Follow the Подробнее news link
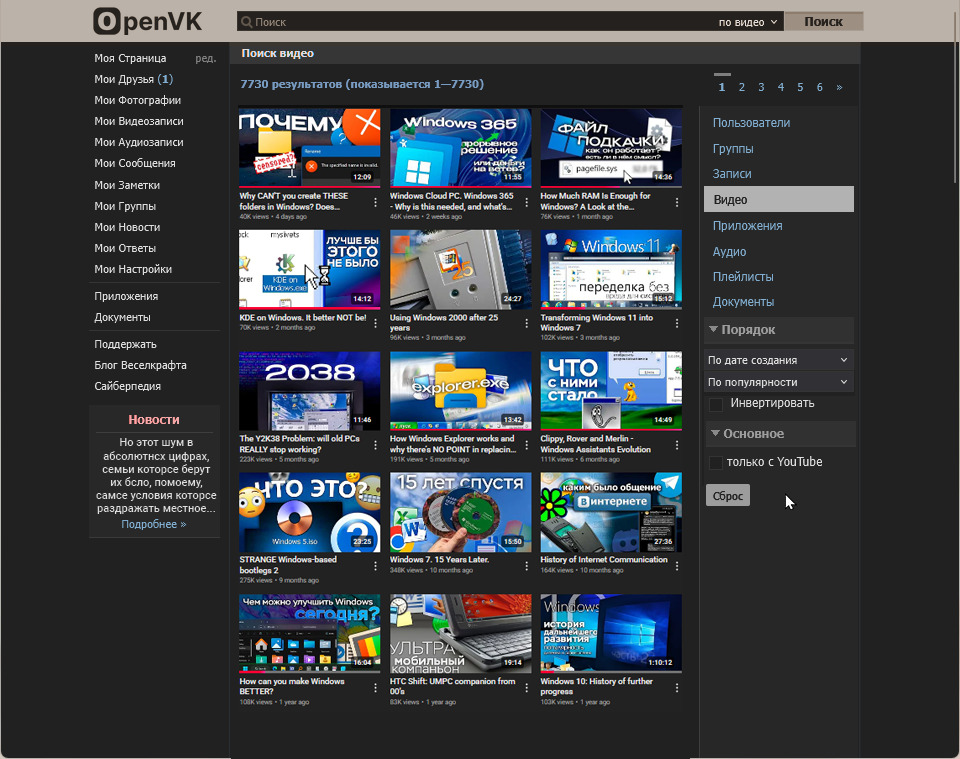960x759 pixels. pos(153,524)
